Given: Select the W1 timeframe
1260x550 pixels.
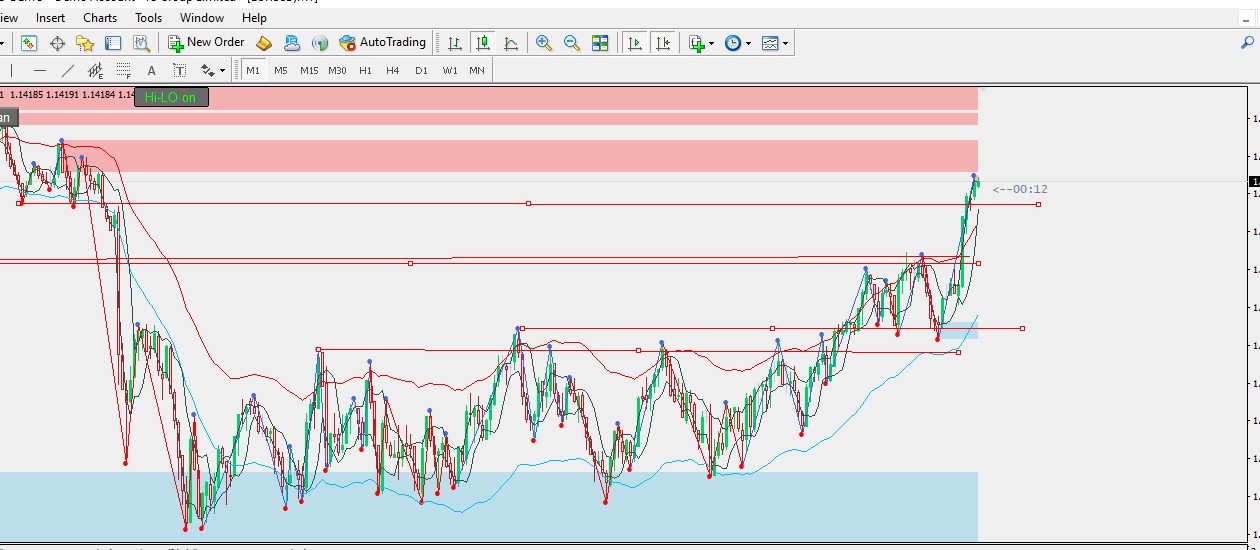Looking at the screenshot, I should pyautogui.click(x=450, y=70).
